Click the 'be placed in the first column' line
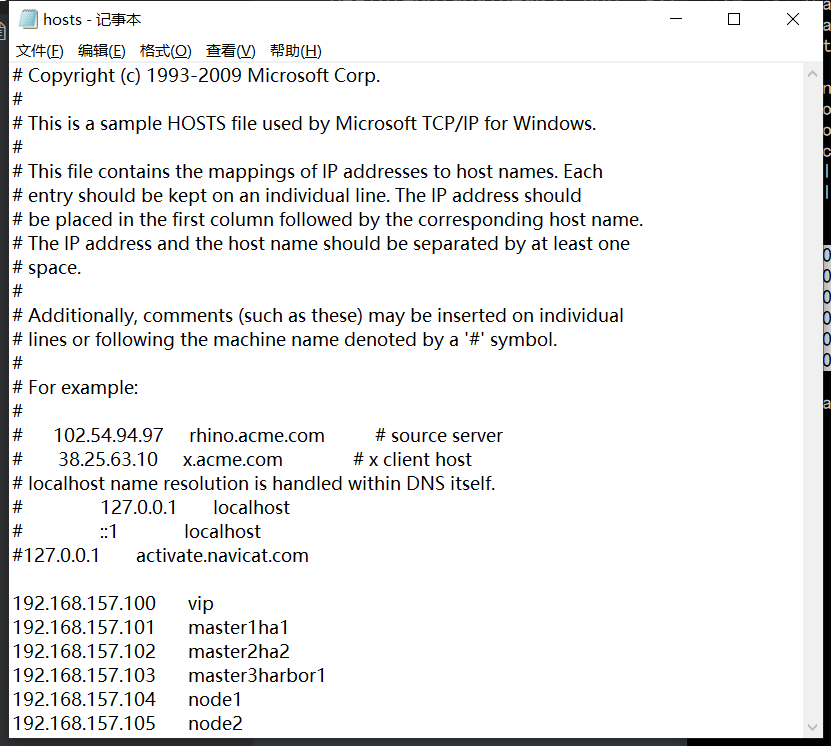Image resolution: width=831 pixels, height=746 pixels. click(x=328, y=219)
